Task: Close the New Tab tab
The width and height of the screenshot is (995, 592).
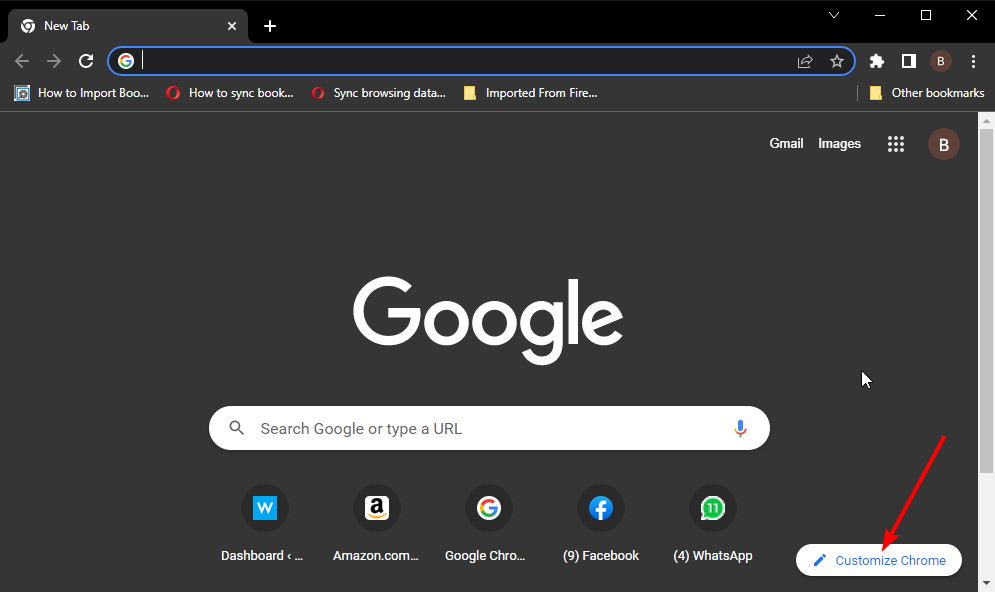Action: click(232, 26)
